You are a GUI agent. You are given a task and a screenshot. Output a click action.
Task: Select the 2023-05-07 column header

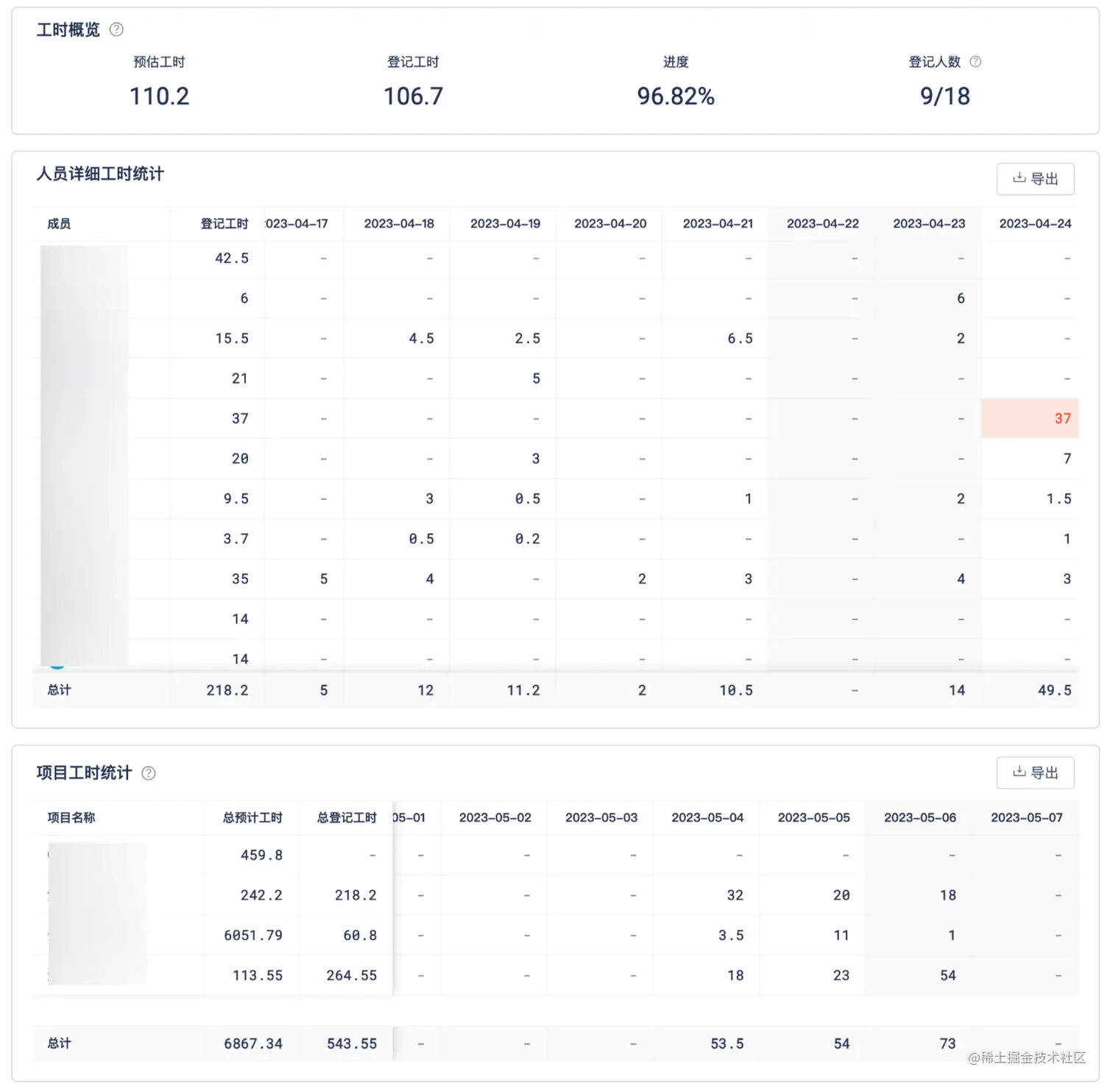pos(1027,818)
